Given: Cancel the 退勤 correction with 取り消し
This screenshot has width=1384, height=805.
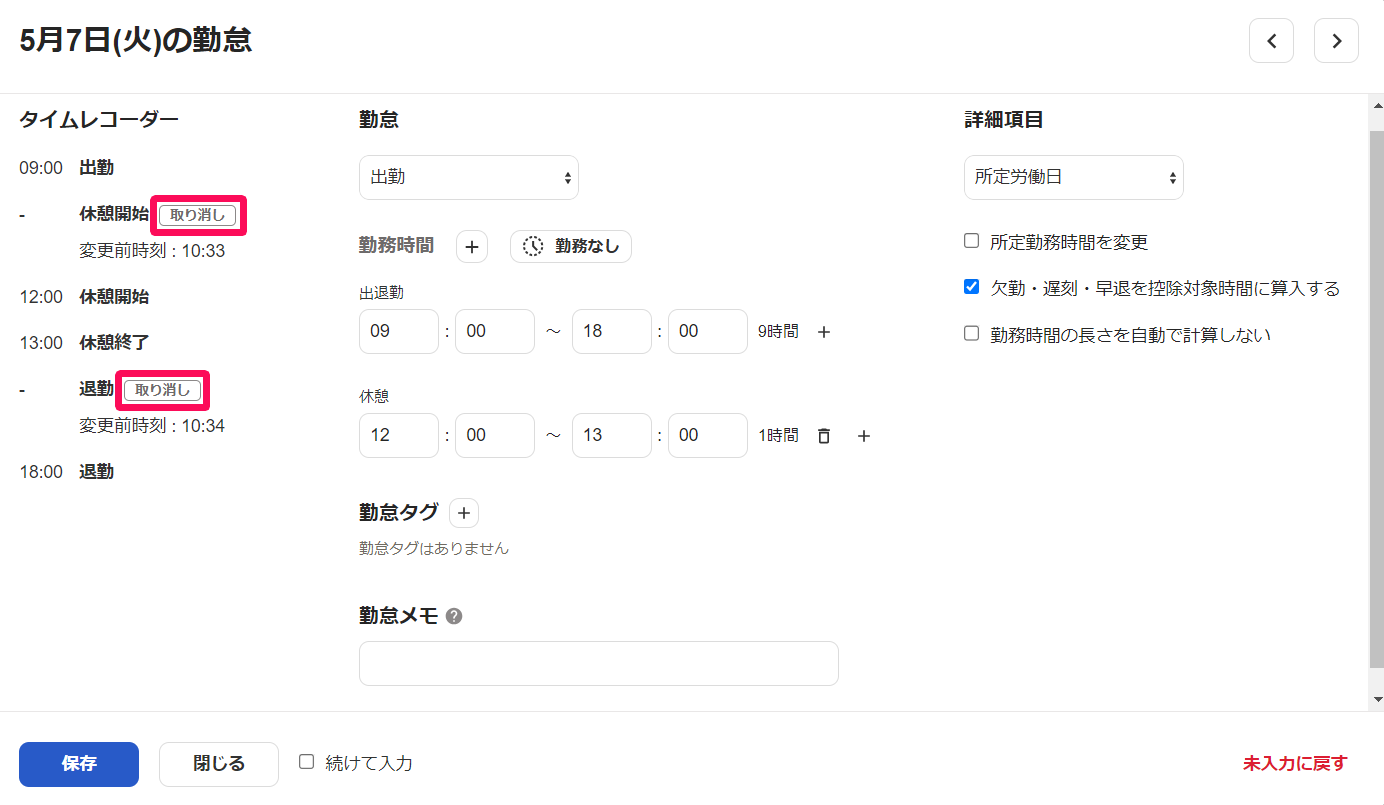Looking at the screenshot, I should pos(163,390).
